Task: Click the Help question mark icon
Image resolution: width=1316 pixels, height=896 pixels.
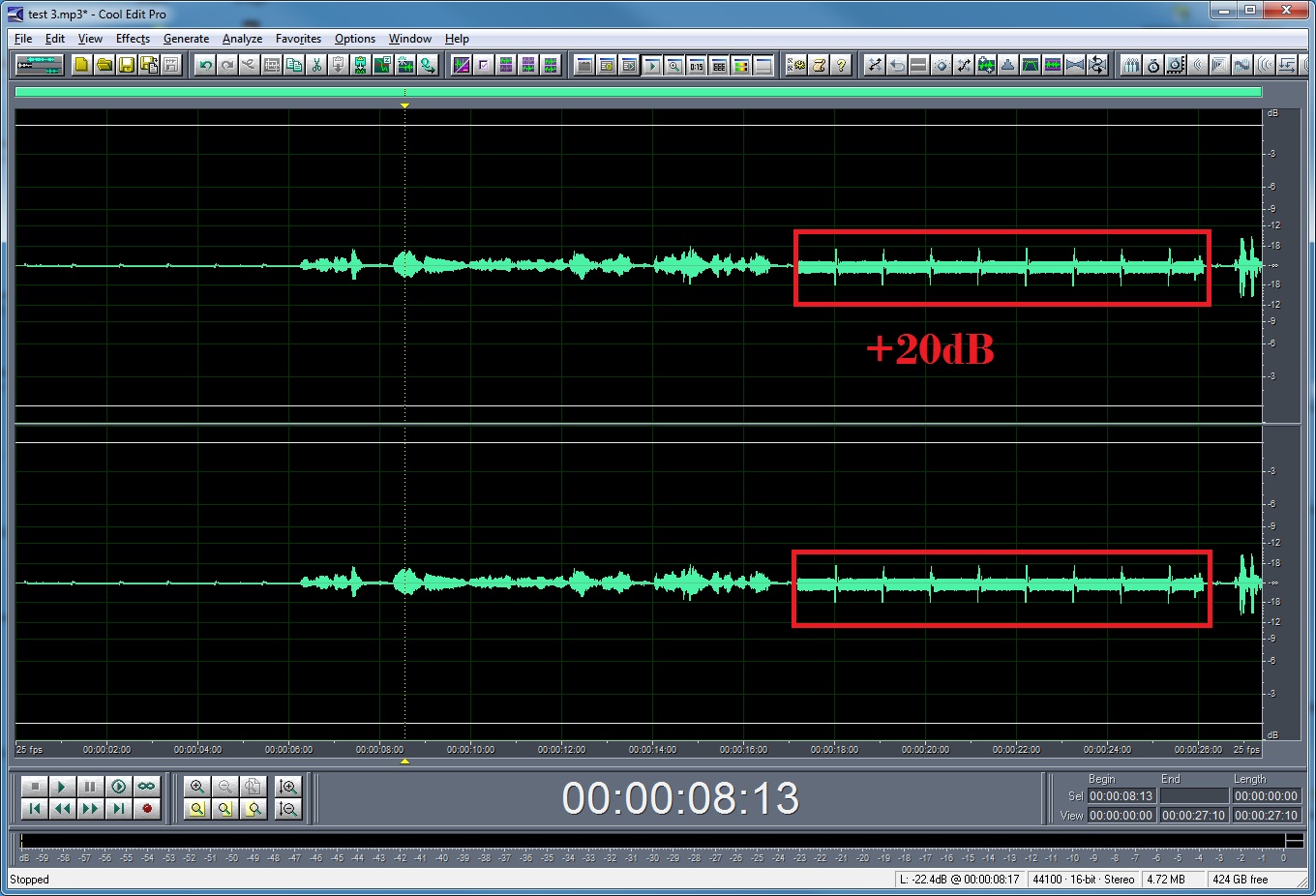Action: 841,65
